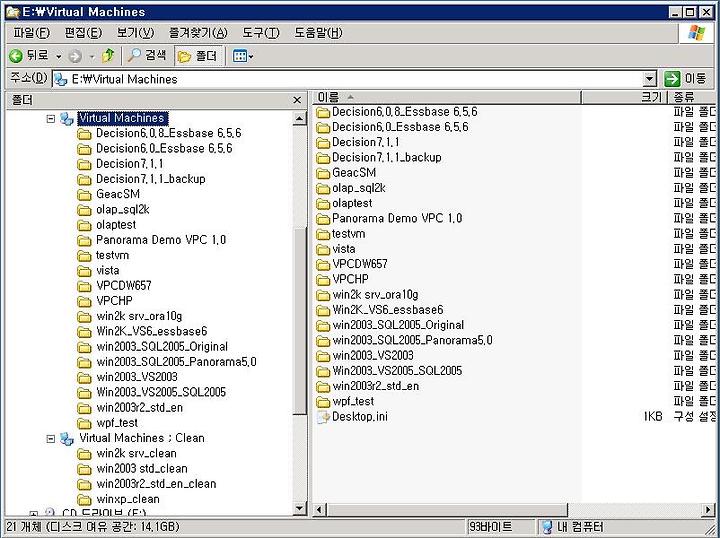Click the Forward arrow toolbar icon
The height and width of the screenshot is (538, 720).
point(75,56)
